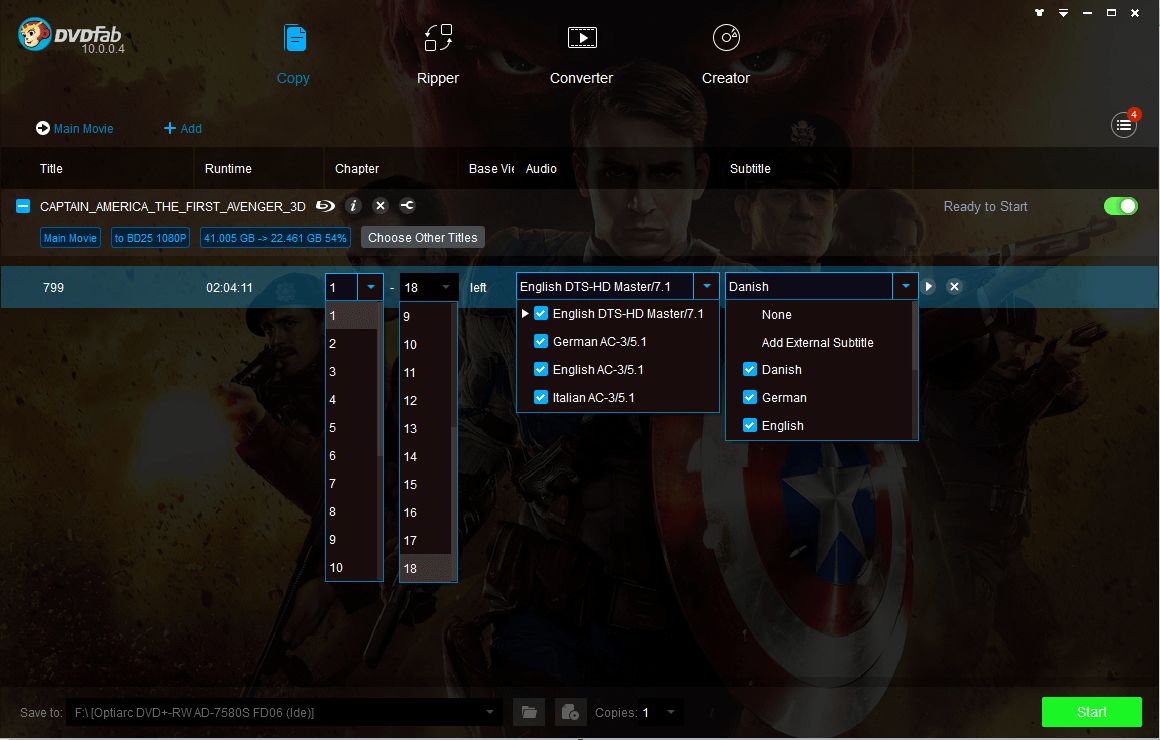The width and height of the screenshot is (1160, 740).
Task: Toggle the green task enable switch
Action: pyautogui.click(x=1121, y=206)
